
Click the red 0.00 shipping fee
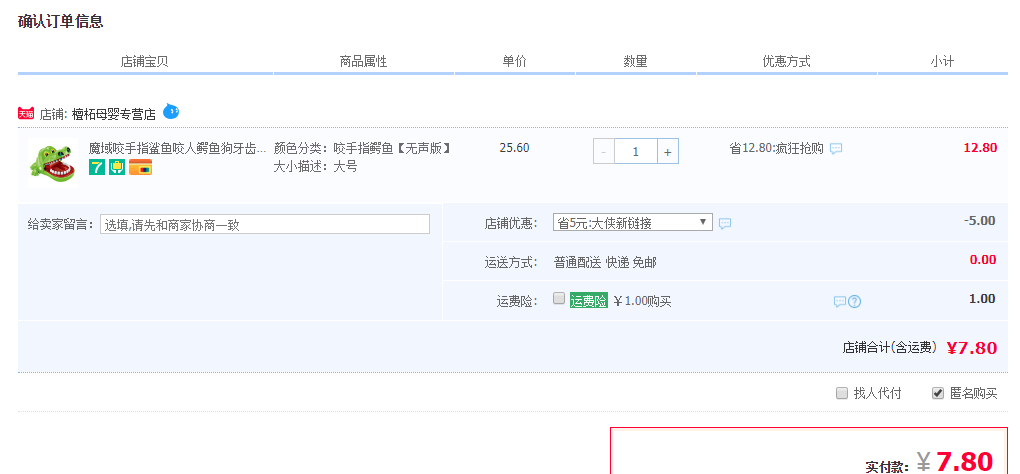983,260
